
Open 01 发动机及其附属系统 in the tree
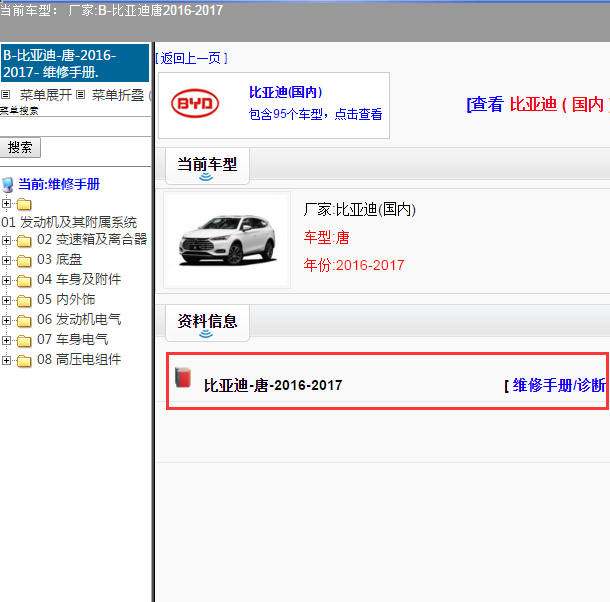point(69,222)
